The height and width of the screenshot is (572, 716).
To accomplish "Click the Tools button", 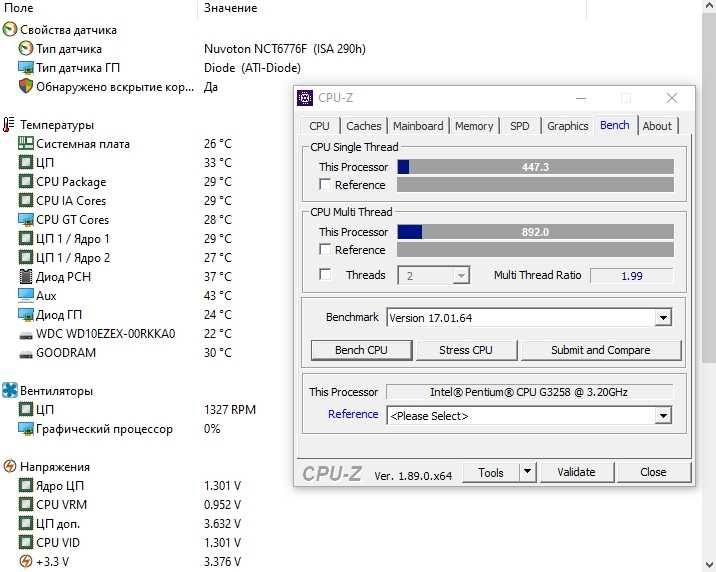I will (x=491, y=472).
